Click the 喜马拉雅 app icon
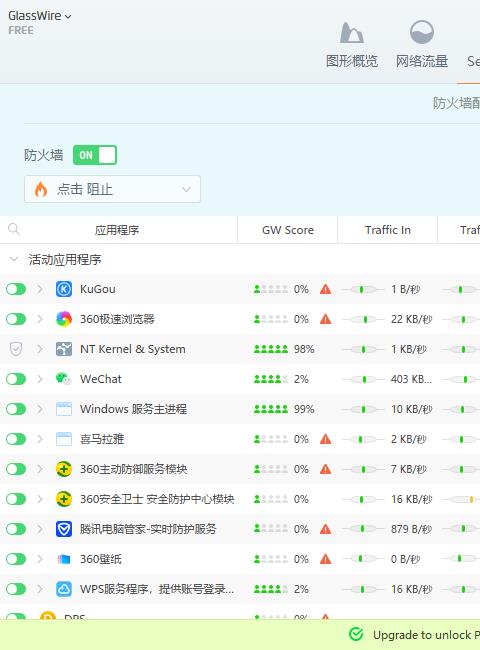Viewport: 480px width, 650px height. click(x=64, y=439)
